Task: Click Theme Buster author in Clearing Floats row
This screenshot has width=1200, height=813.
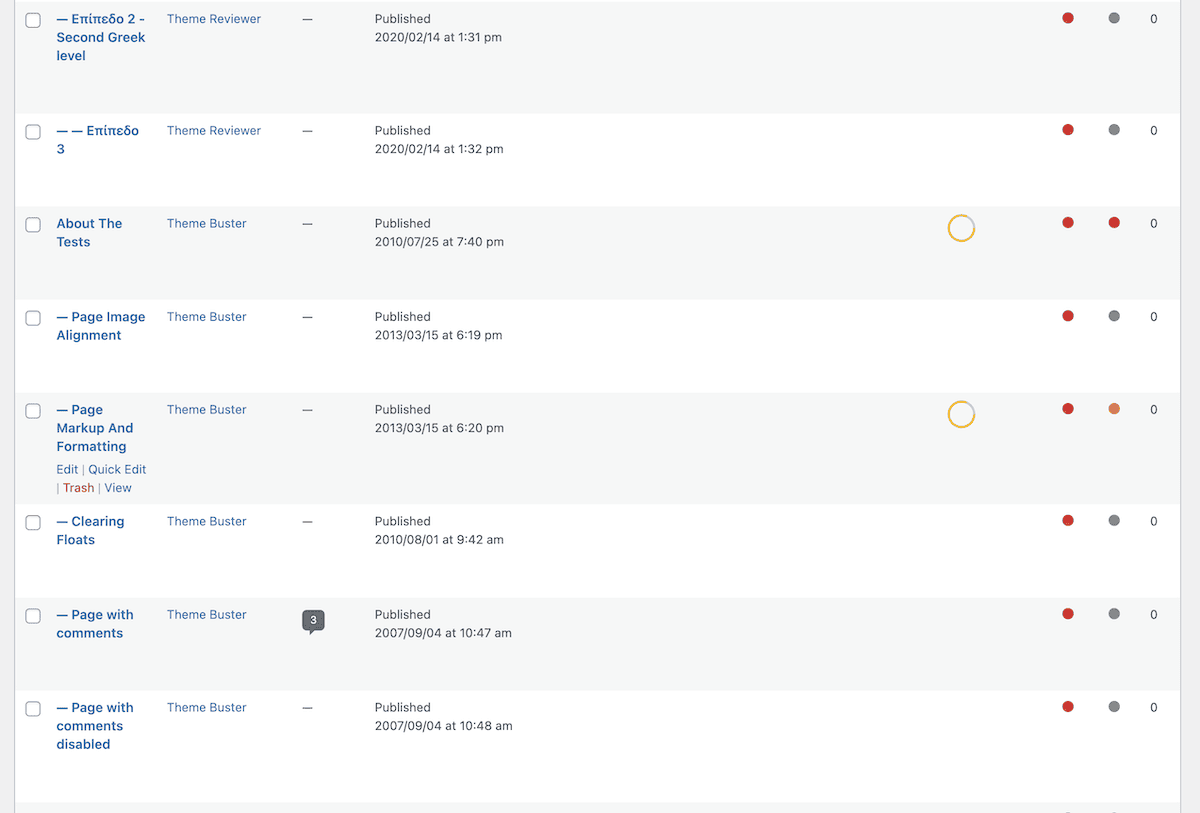Action: pos(207,521)
